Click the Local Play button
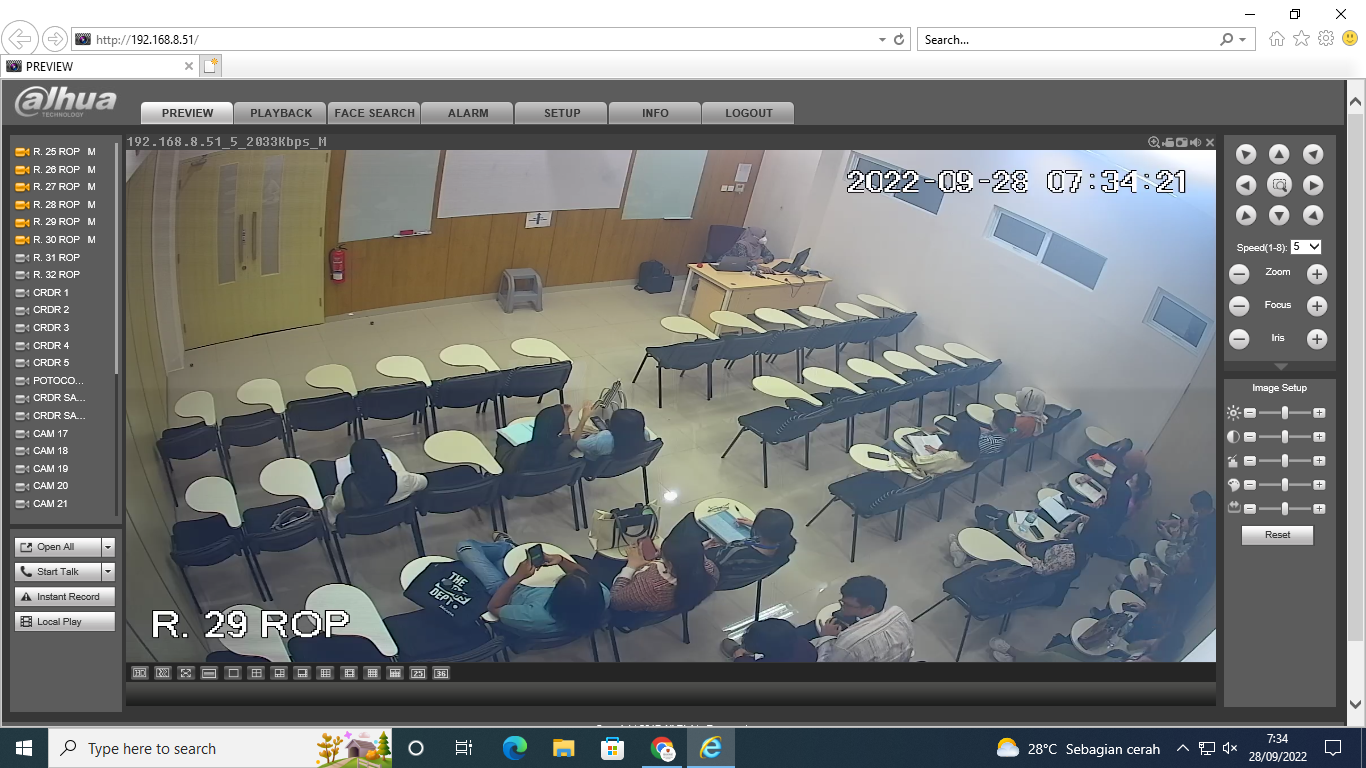 [x=65, y=622]
